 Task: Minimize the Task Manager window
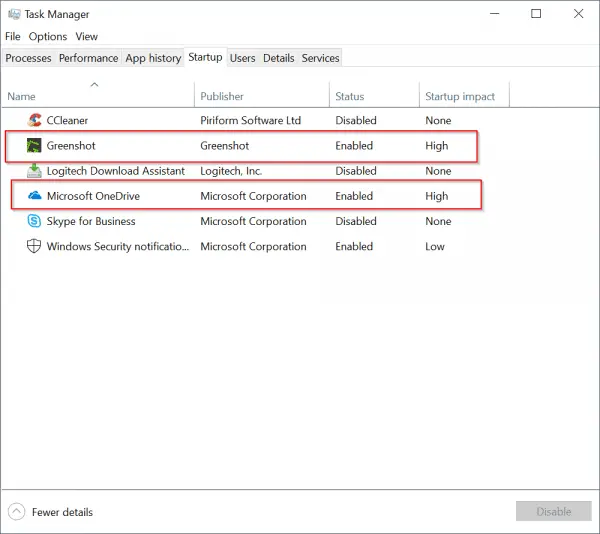coord(494,13)
